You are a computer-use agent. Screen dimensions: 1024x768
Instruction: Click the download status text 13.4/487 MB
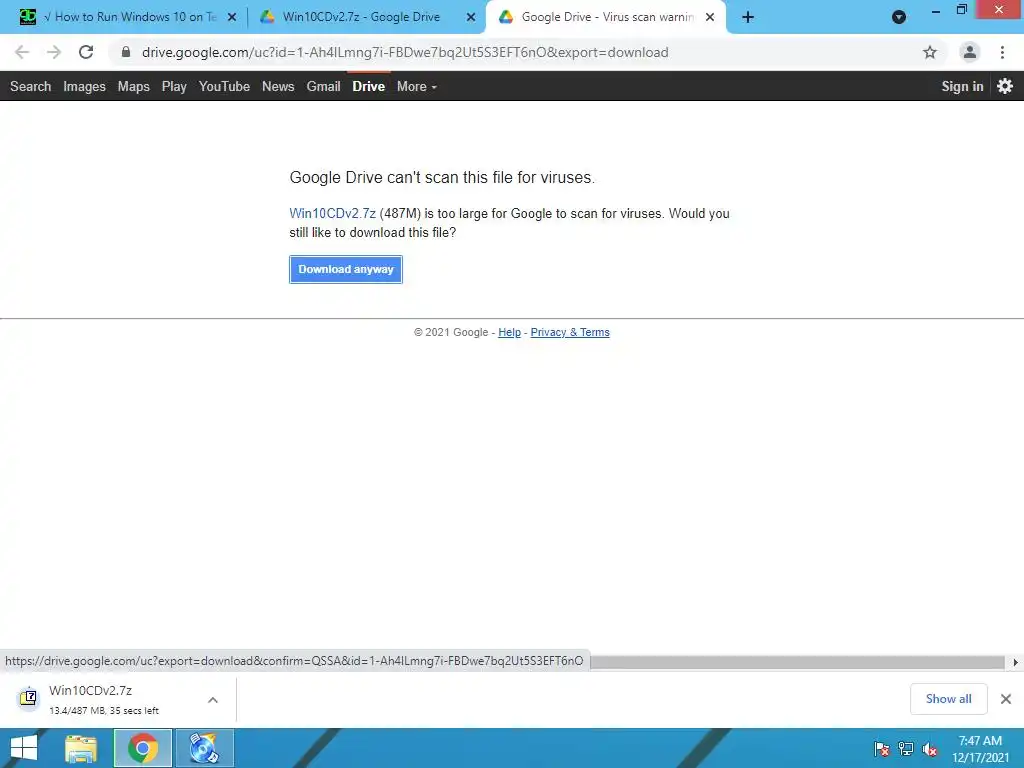pyautogui.click(x=104, y=711)
